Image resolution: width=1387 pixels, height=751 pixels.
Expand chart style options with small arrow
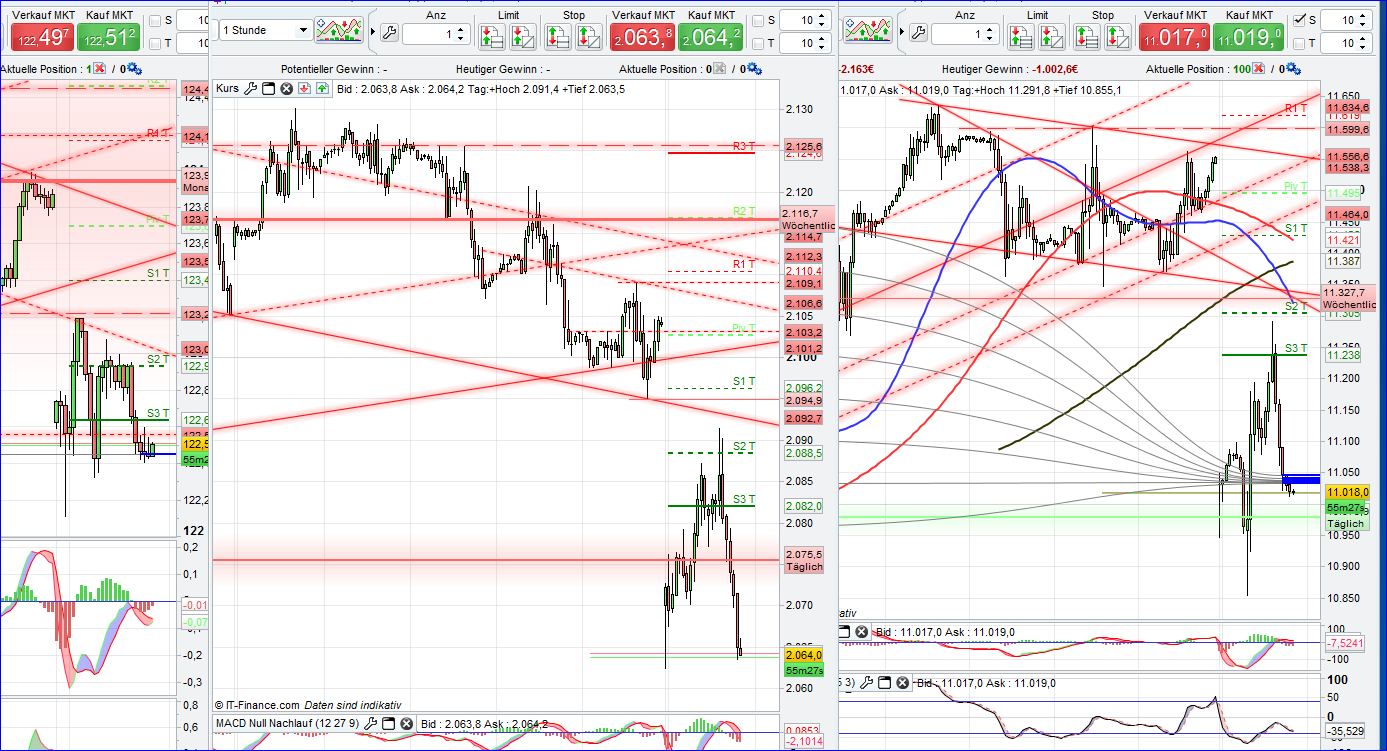[x=372, y=31]
